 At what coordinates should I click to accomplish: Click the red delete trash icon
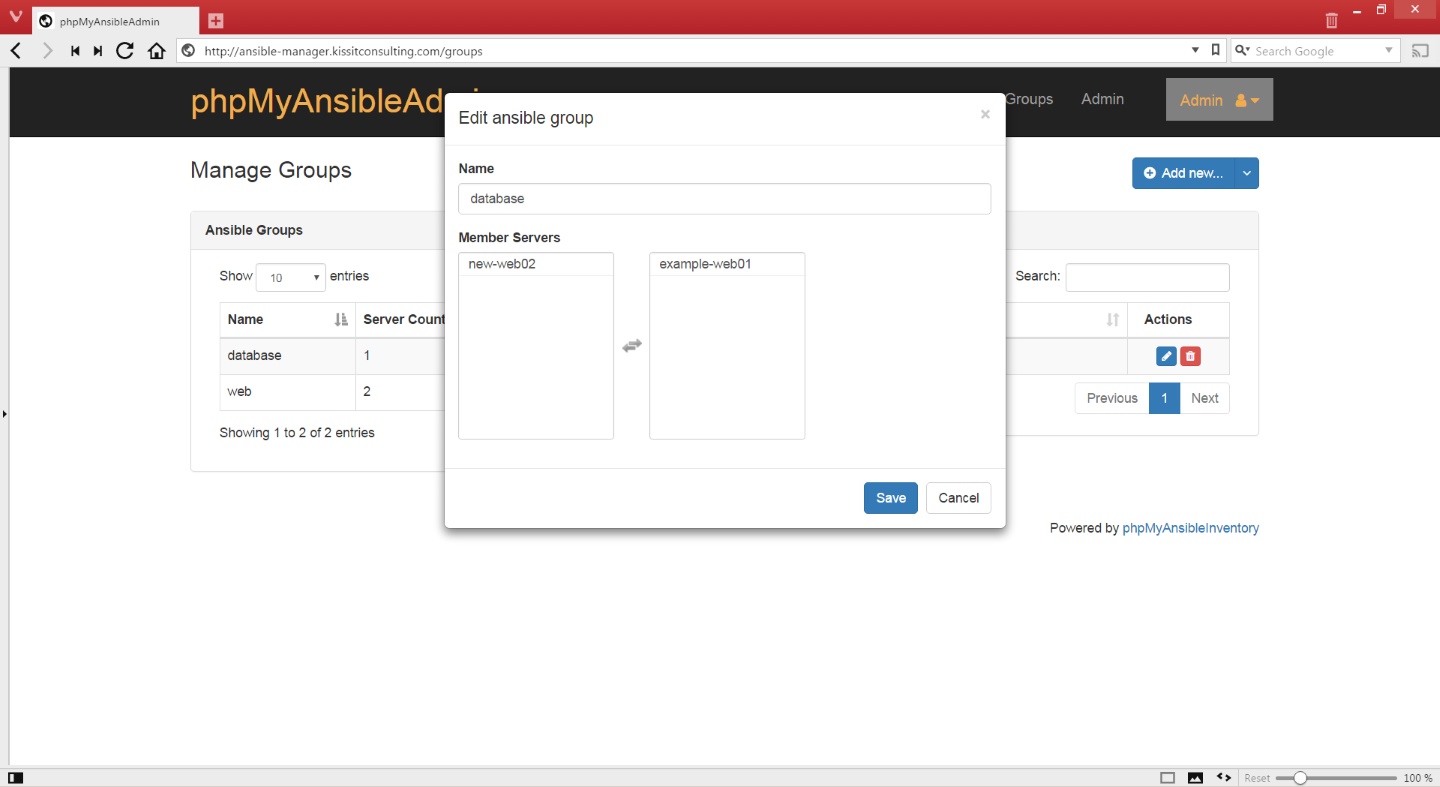1190,356
